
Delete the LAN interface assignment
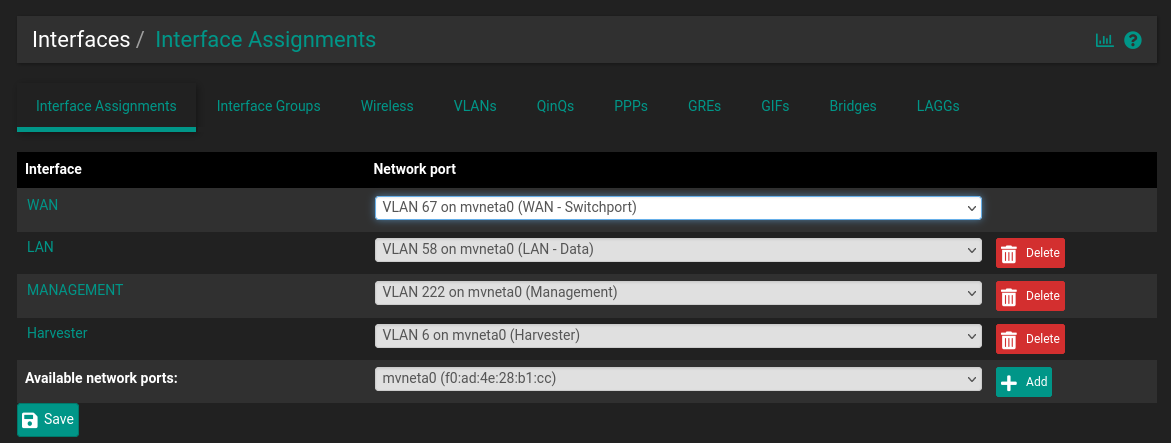pyautogui.click(x=1030, y=253)
